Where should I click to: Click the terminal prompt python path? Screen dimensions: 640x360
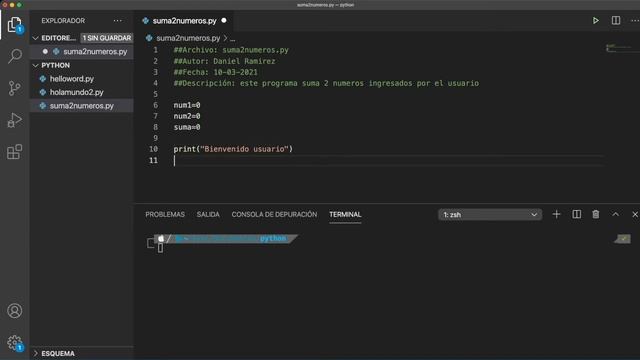pyautogui.click(x=273, y=238)
